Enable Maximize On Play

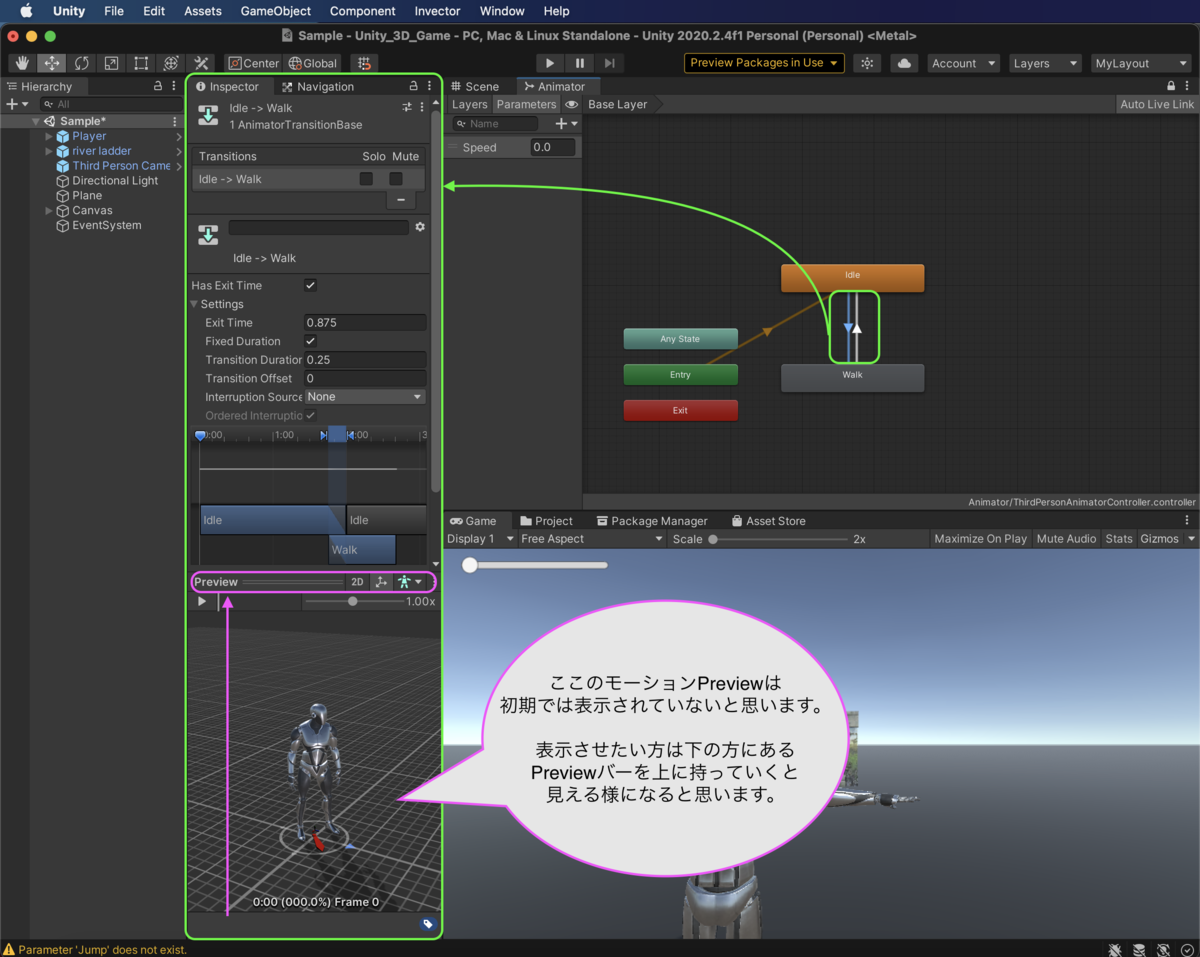[980, 539]
